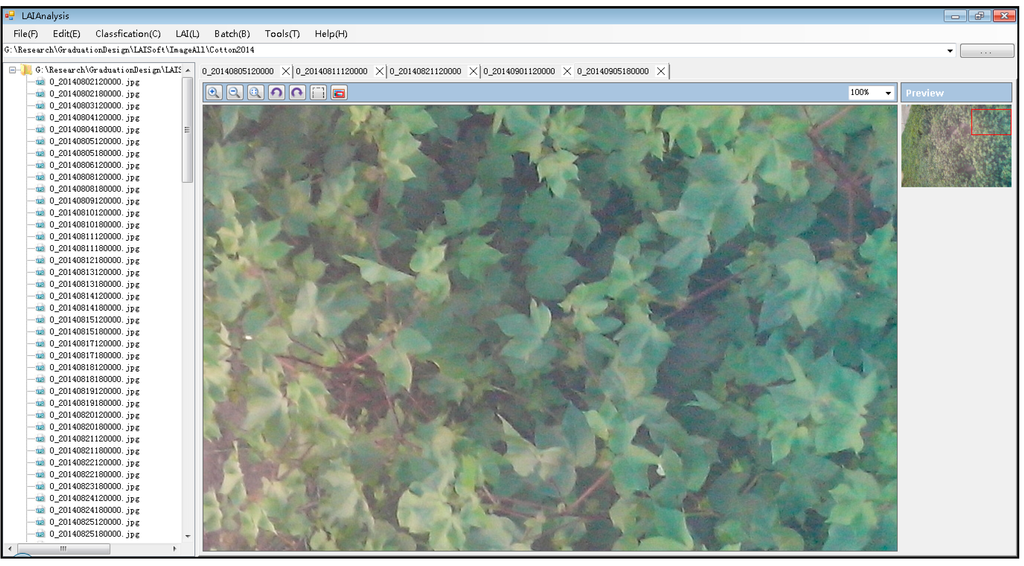Click the red image tool icon
The width and height of the screenshot is (1024, 566).
(339, 92)
